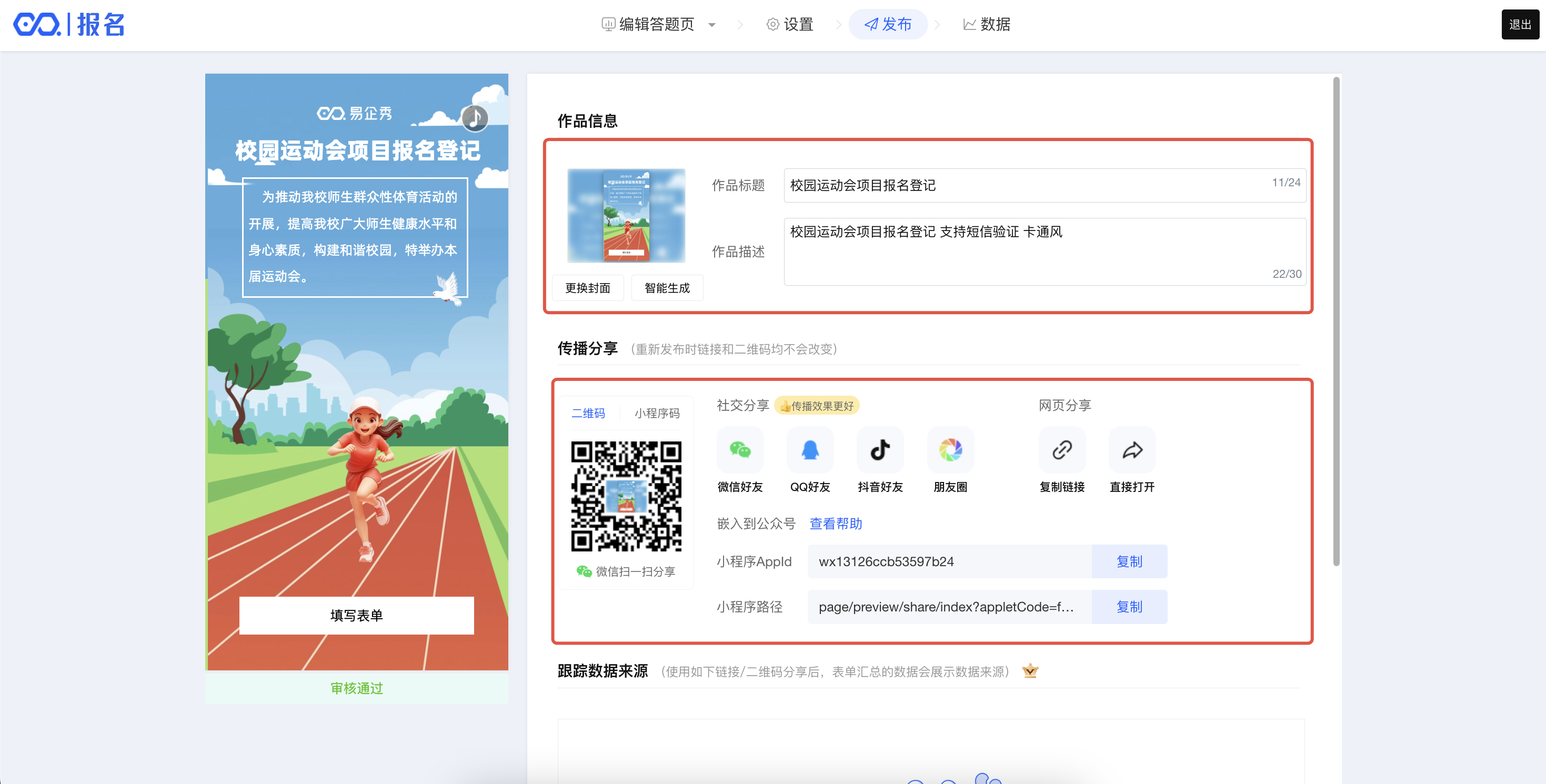Open the 朋友圈 share icon
This screenshot has width=1546, height=784.
[950, 450]
